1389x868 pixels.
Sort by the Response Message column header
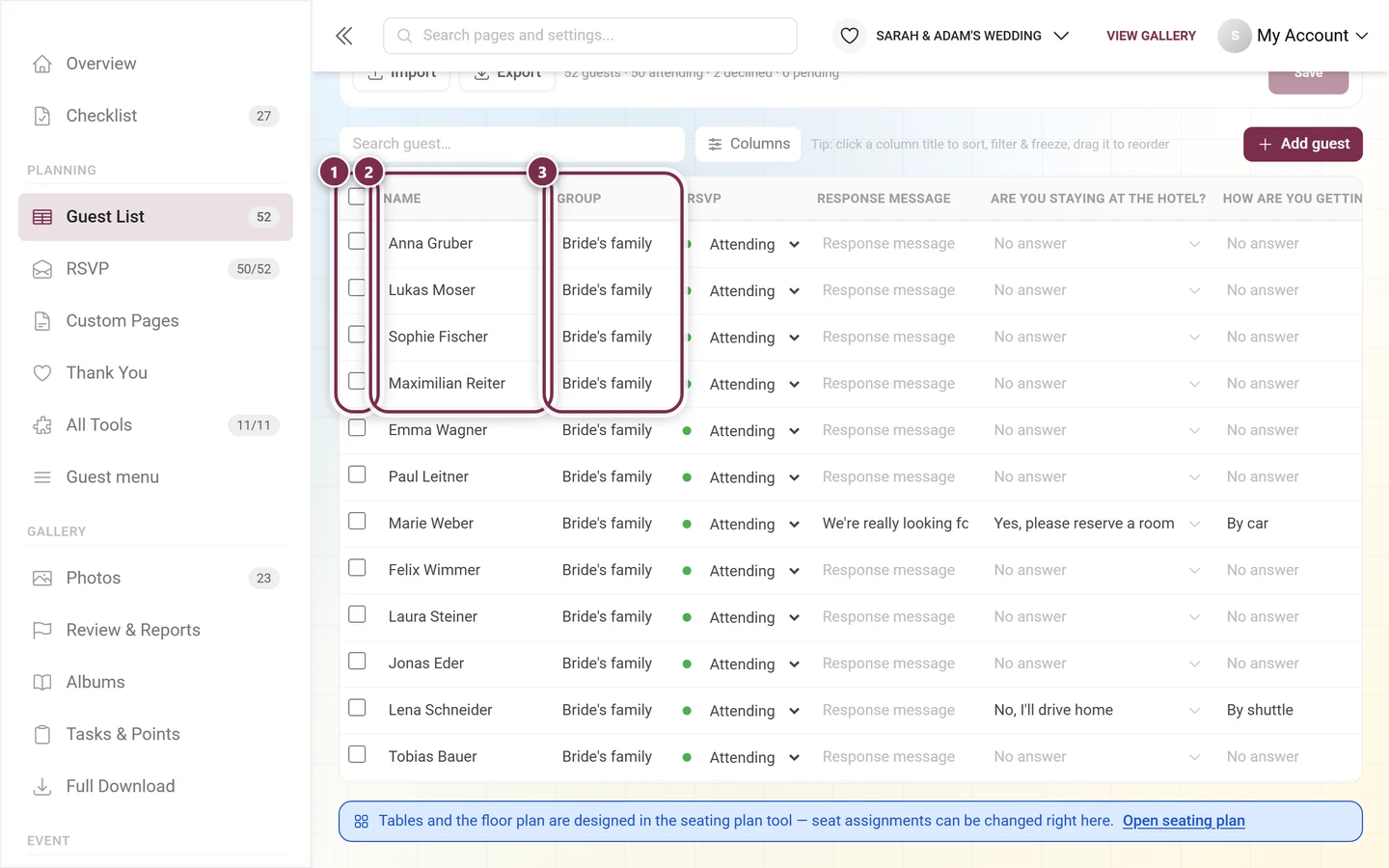coord(884,199)
